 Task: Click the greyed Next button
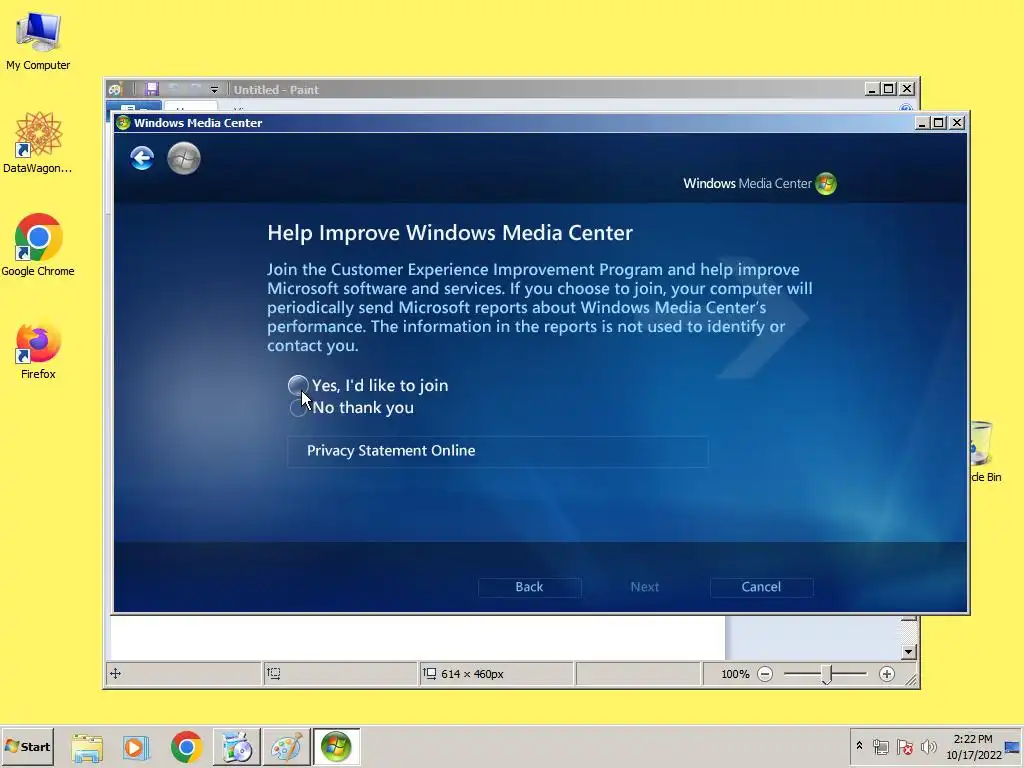pyautogui.click(x=645, y=587)
